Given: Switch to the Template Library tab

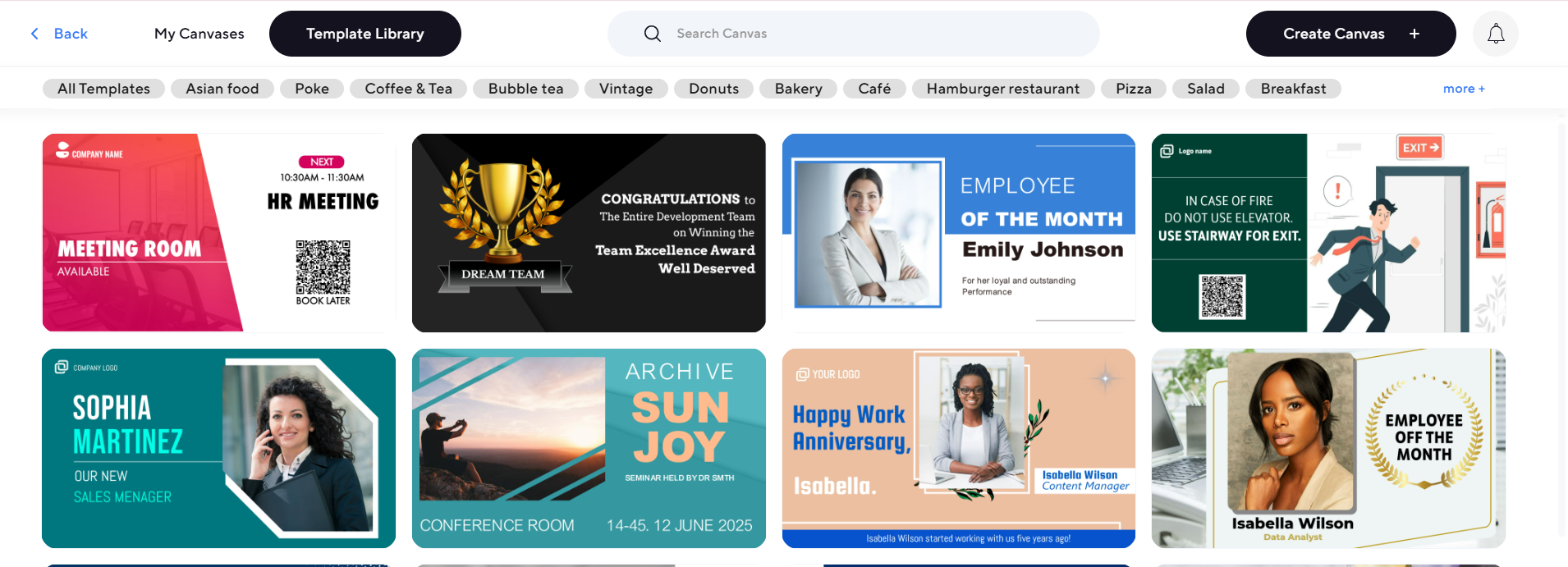Looking at the screenshot, I should point(364,34).
